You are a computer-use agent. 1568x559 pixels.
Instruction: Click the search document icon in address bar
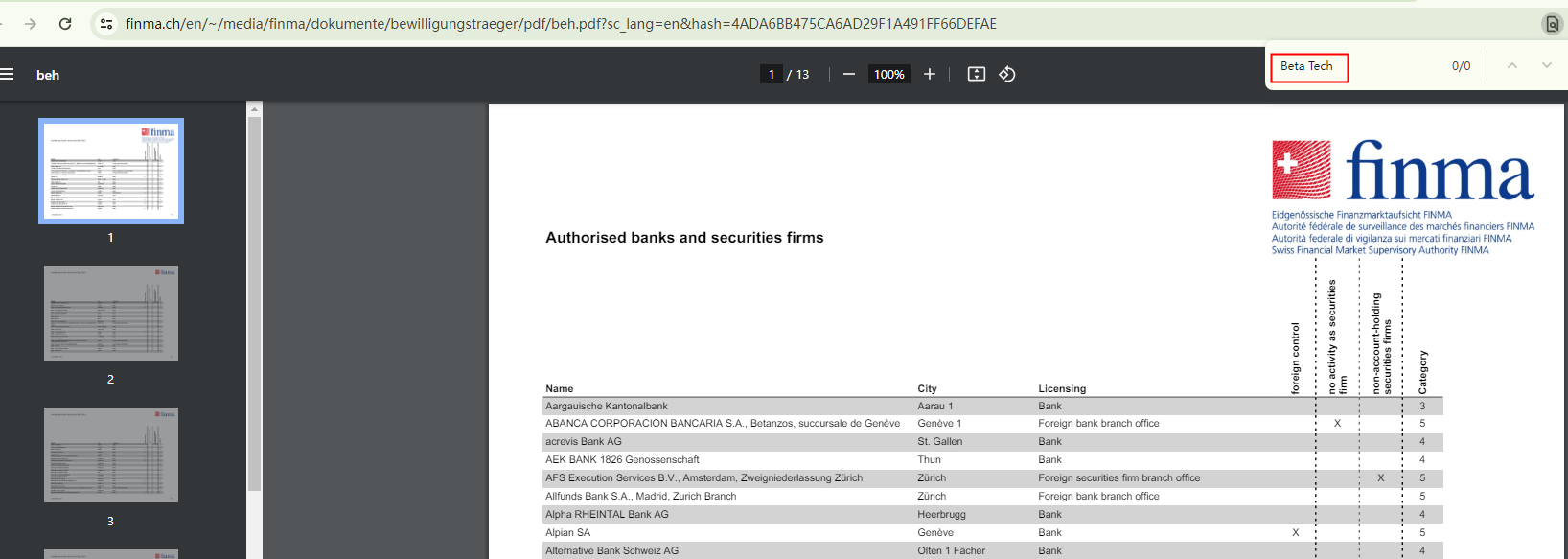coord(1552,24)
